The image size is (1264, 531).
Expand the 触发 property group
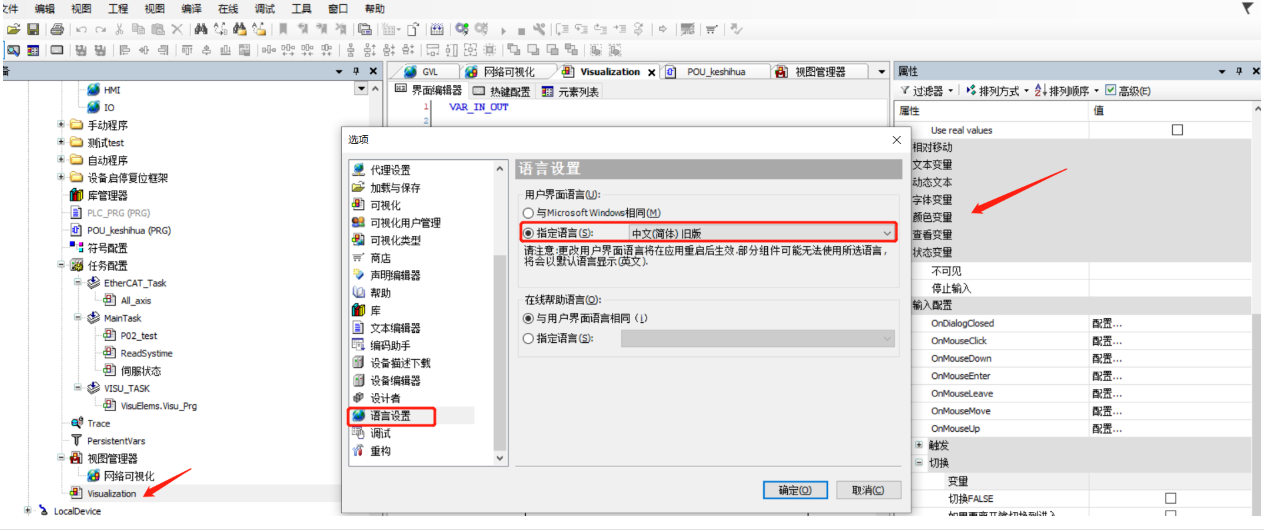point(919,445)
